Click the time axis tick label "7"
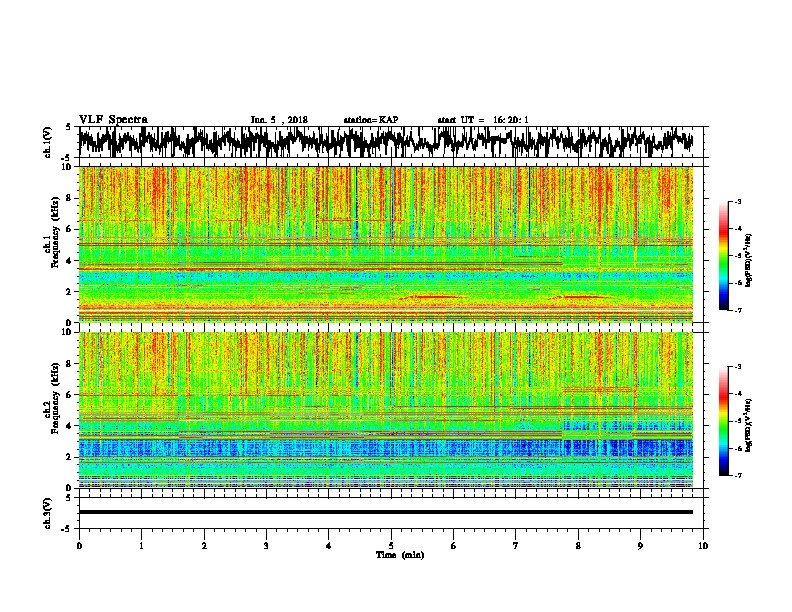The width and height of the screenshot is (792, 612). 516,546
